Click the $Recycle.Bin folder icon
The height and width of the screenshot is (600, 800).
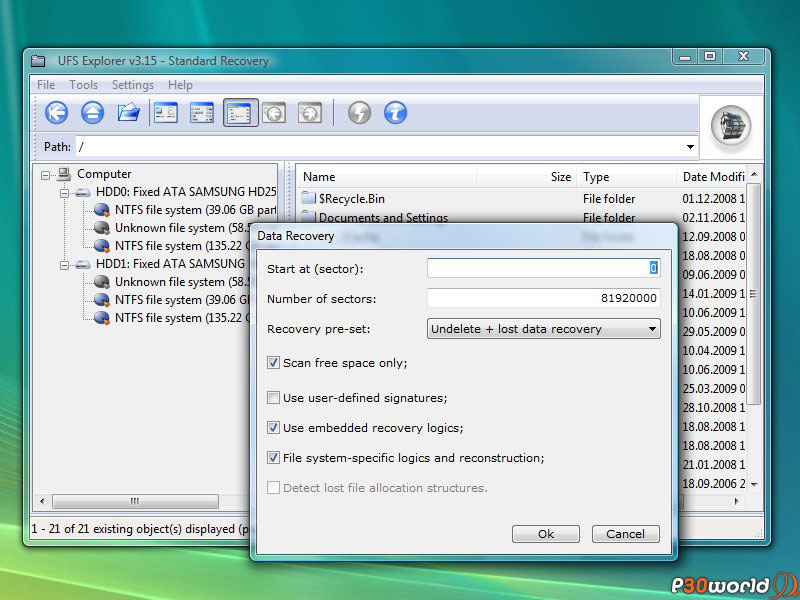click(x=309, y=198)
